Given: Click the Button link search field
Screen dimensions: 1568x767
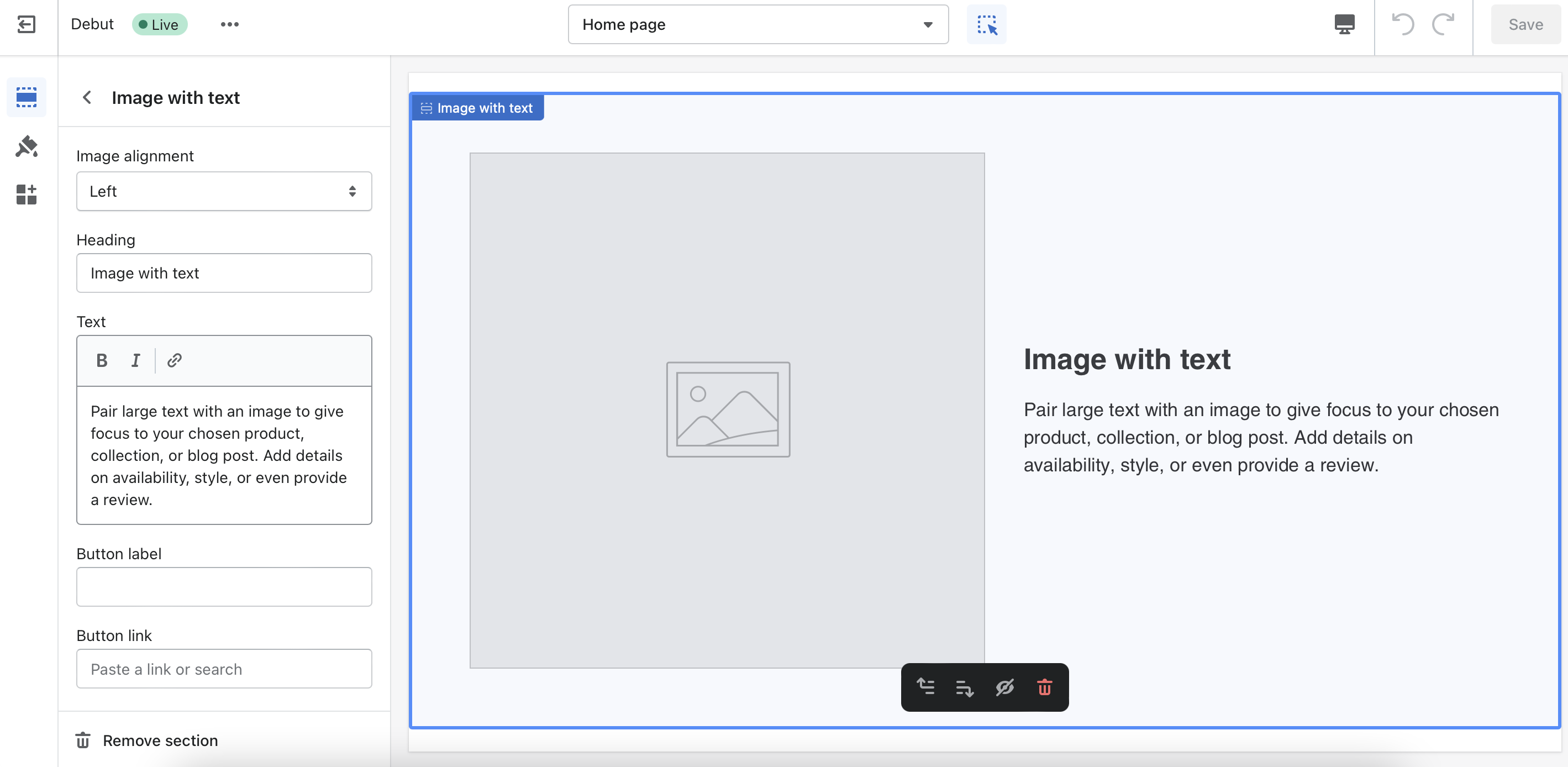Looking at the screenshot, I should point(224,669).
